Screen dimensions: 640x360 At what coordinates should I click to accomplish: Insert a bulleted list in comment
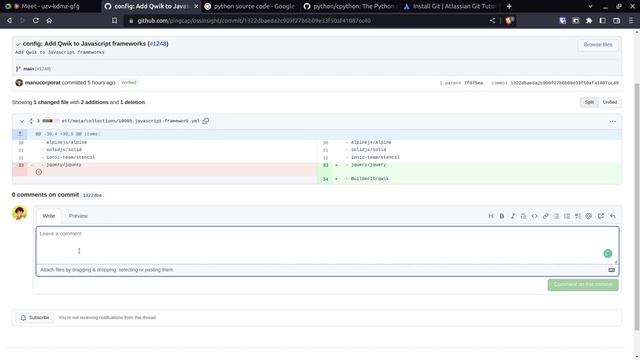(x=556, y=216)
